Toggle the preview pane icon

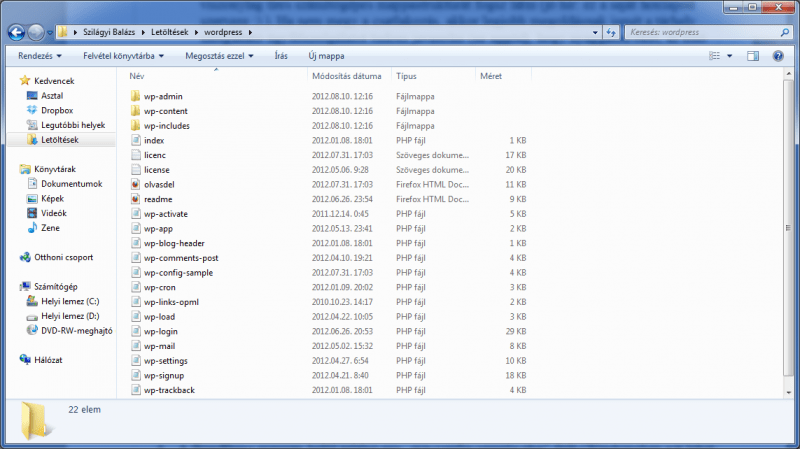(x=753, y=56)
